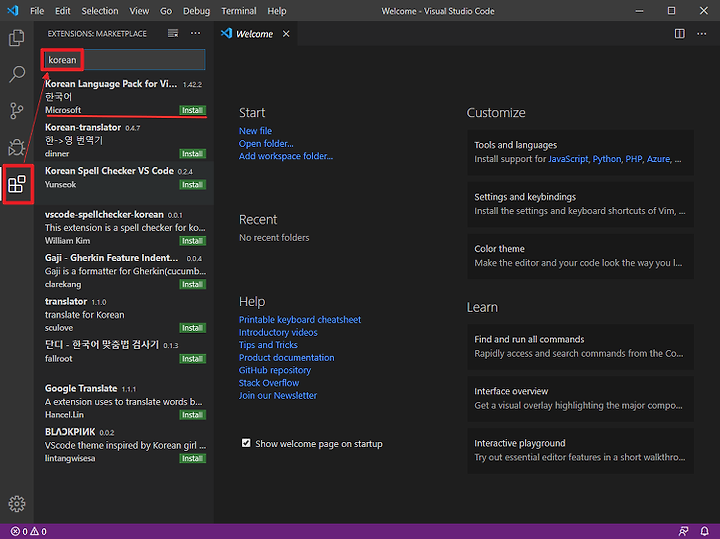The image size is (720, 539).
Task: Click Add workspace folder link
Action: [286, 156]
